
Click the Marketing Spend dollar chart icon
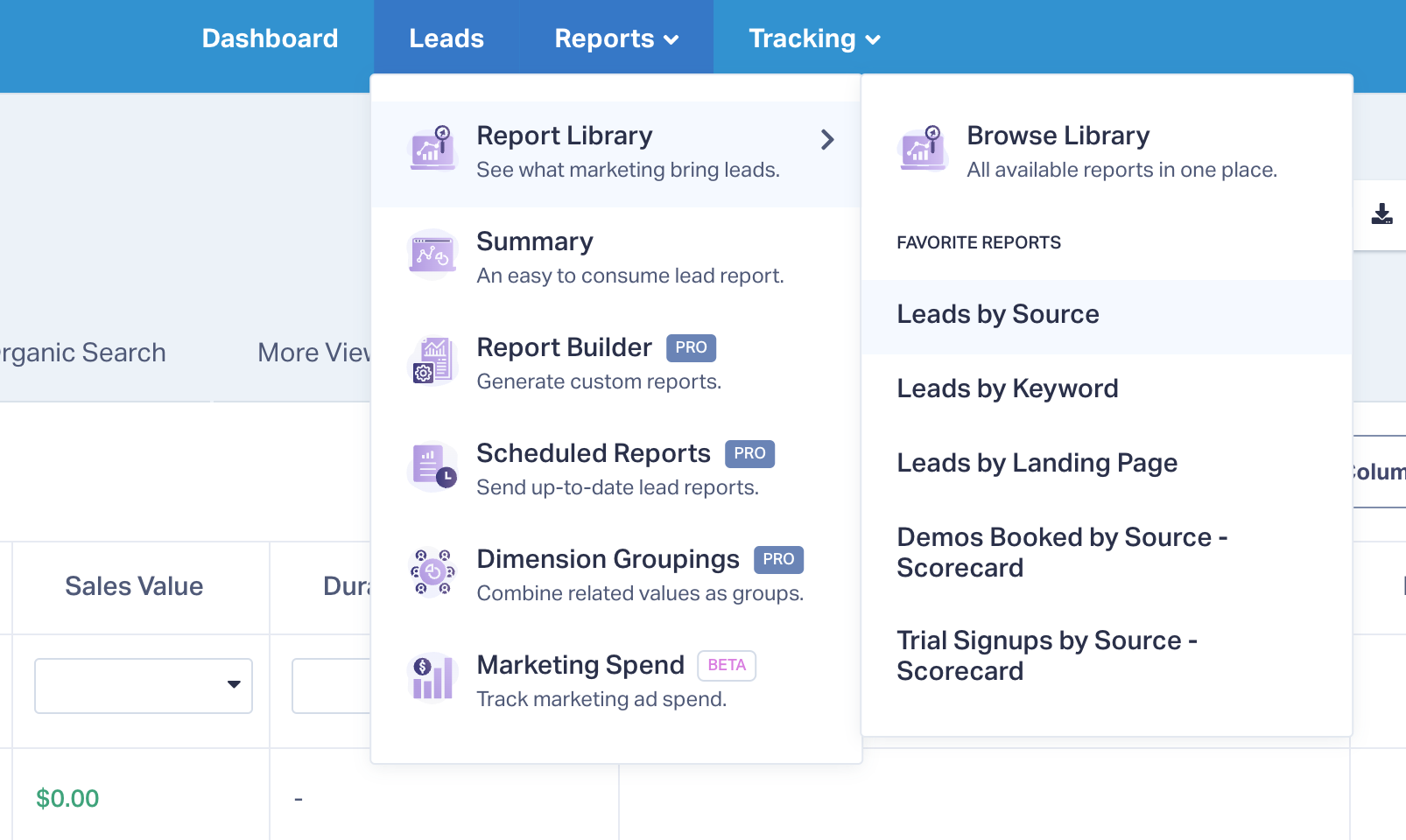click(432, 678)
